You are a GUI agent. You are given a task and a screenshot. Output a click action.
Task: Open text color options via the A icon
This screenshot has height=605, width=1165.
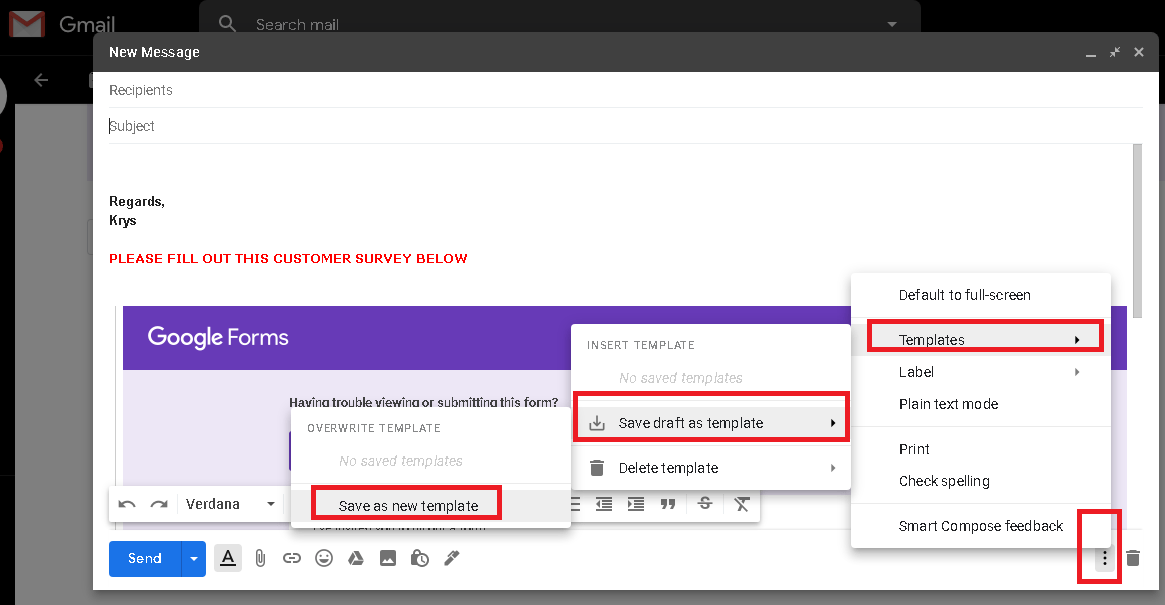(227, 558)
